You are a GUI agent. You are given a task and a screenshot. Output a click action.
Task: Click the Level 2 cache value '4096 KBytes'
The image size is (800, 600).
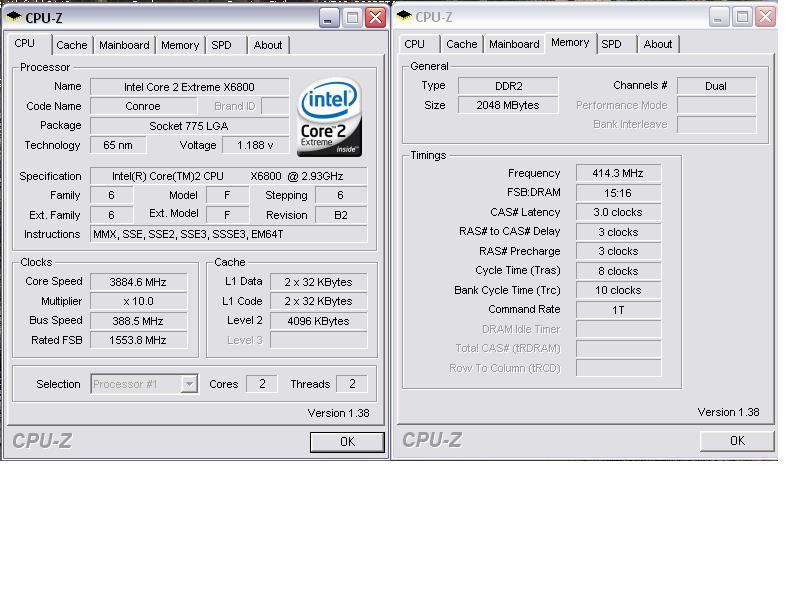[x=318, y=321]
